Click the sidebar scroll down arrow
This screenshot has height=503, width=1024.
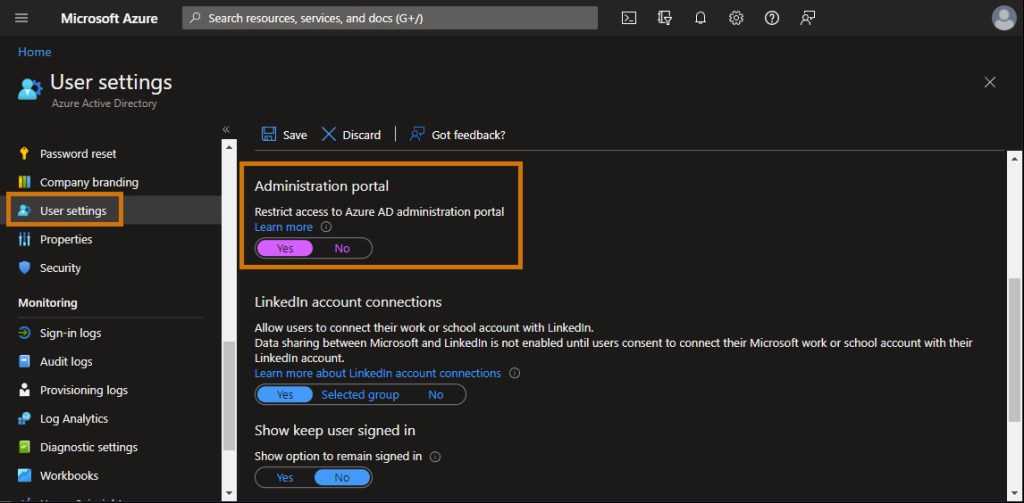click(x=229, y=493)
